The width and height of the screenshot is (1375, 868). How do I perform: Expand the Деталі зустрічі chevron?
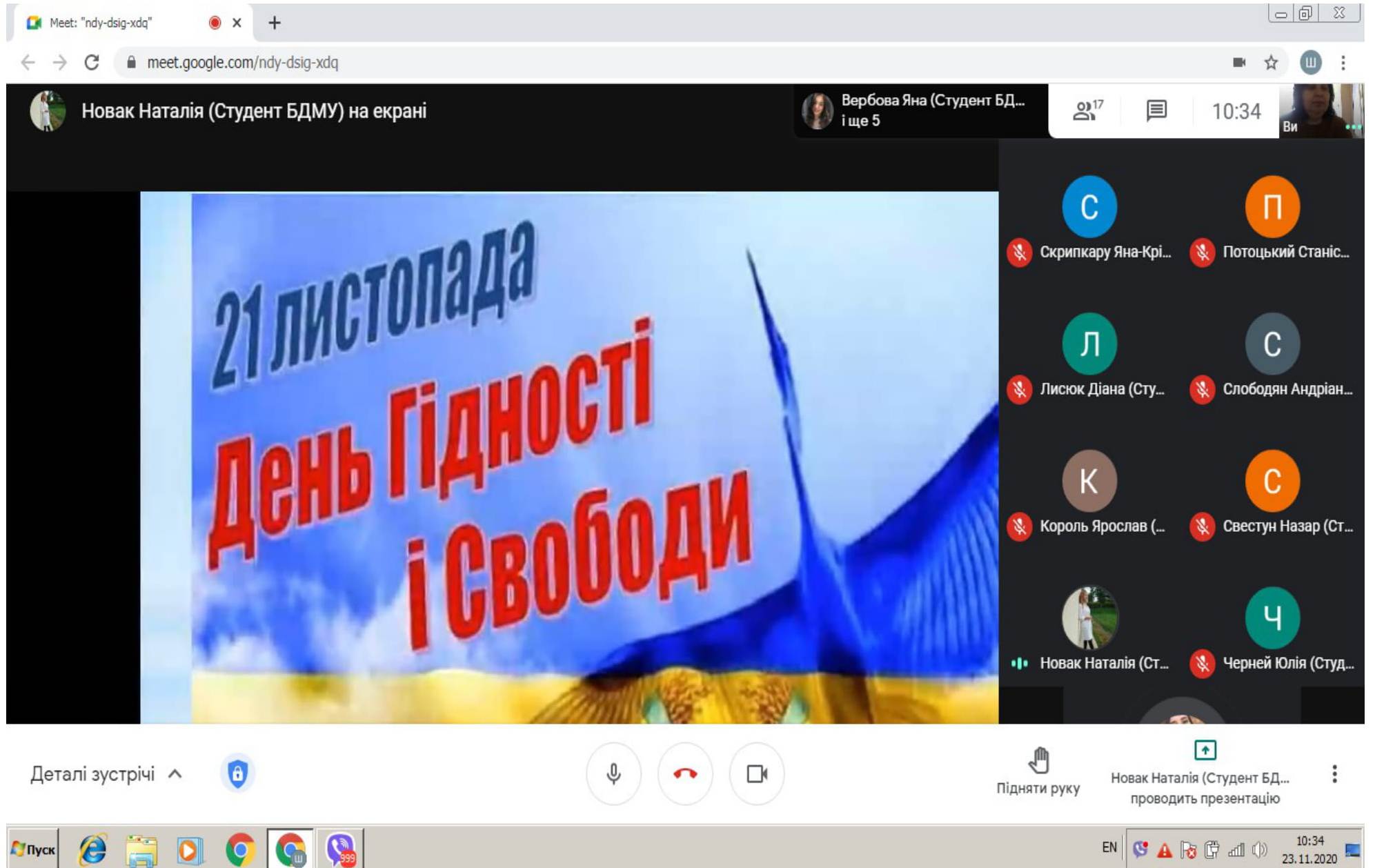tap(175, 774)
